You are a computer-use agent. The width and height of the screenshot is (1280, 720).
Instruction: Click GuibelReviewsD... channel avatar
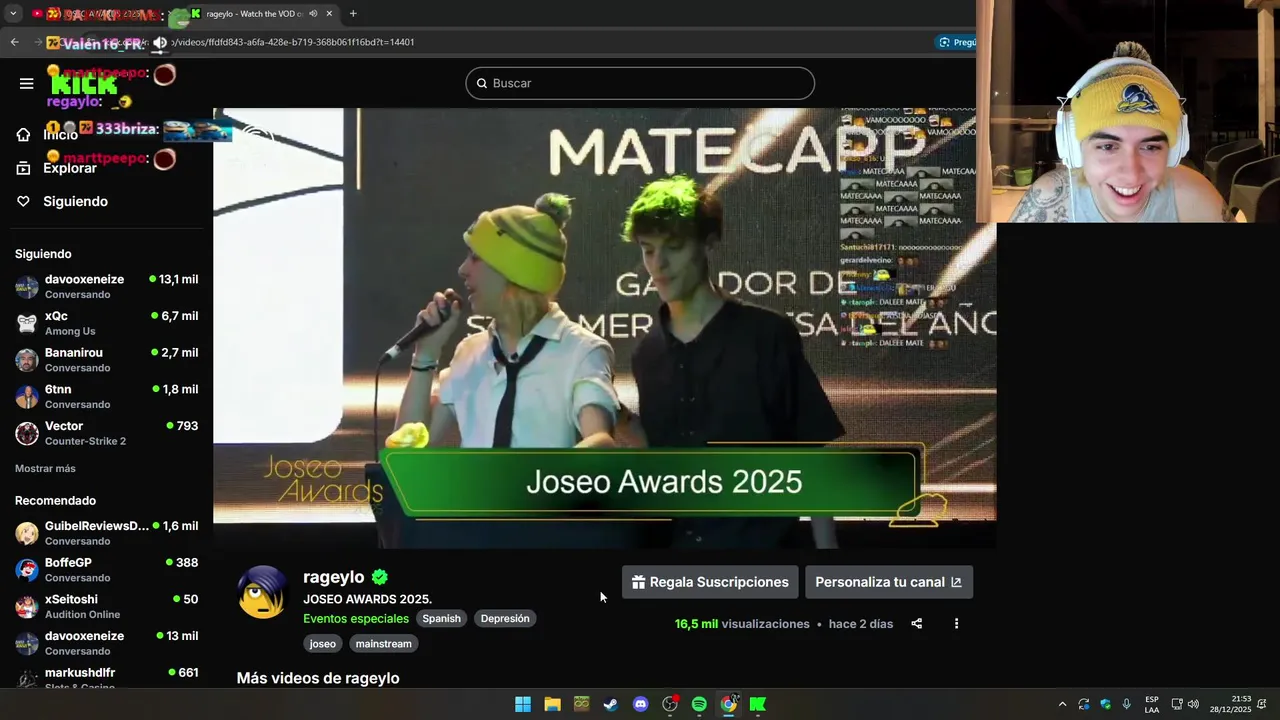(x=27, y=533)
